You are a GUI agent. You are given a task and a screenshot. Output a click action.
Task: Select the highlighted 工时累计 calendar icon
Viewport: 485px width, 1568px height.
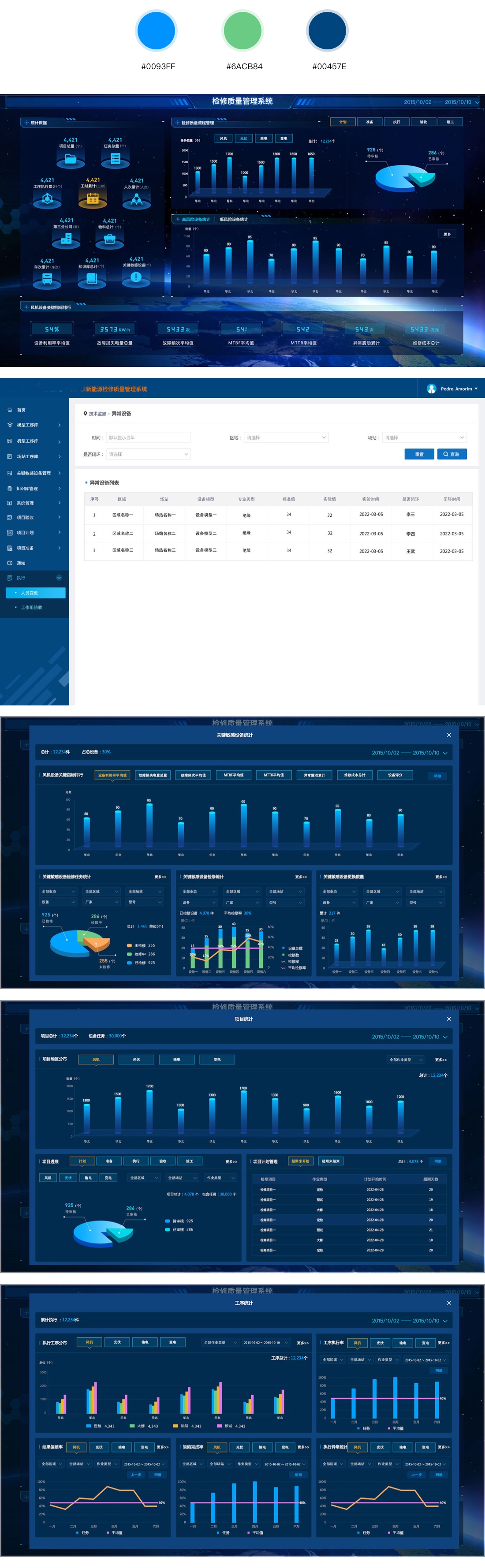93,198
